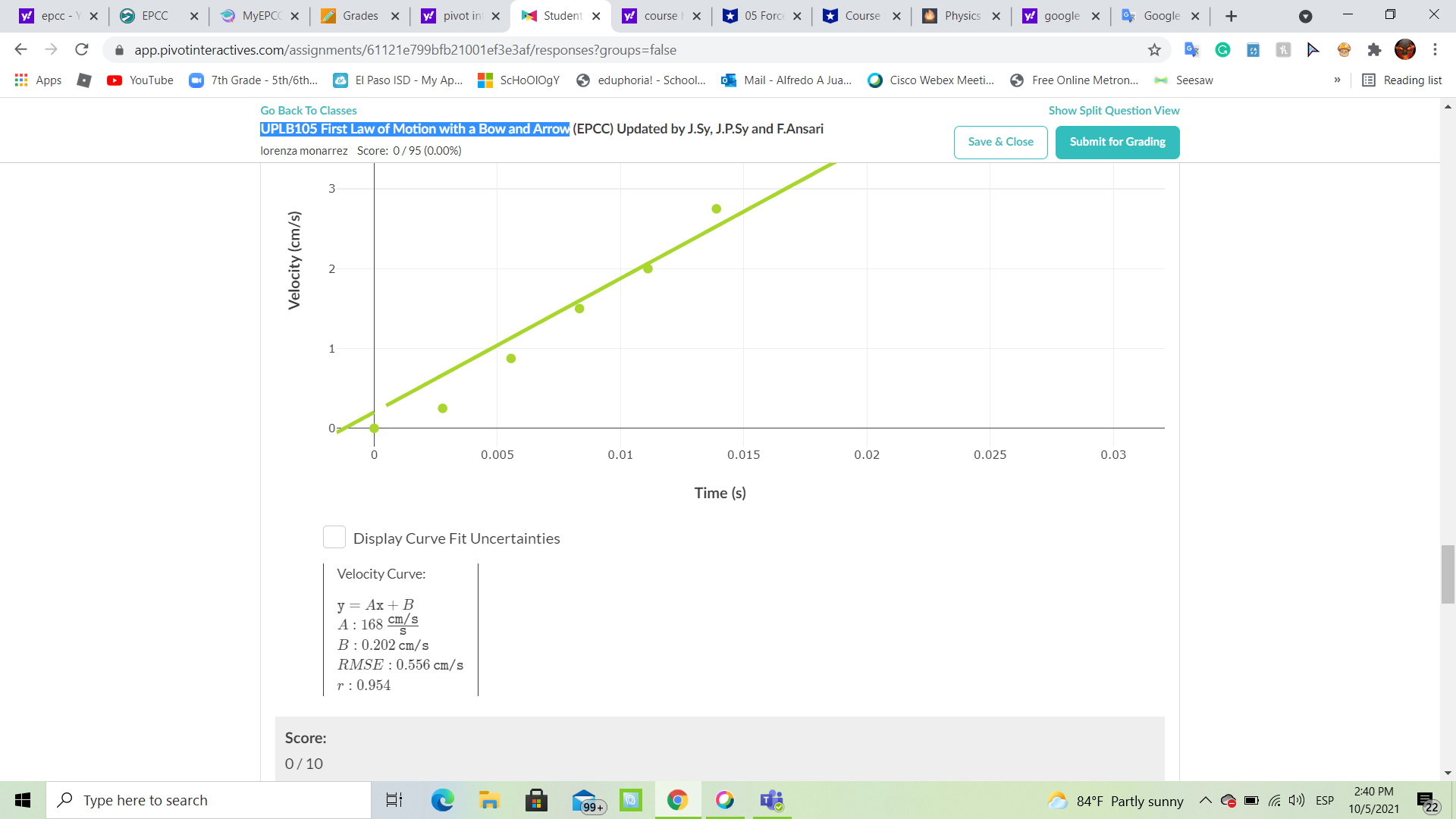Open Microsoft Teams in taskbar
Screen dimensions: 1456x819
coord(772,800)
